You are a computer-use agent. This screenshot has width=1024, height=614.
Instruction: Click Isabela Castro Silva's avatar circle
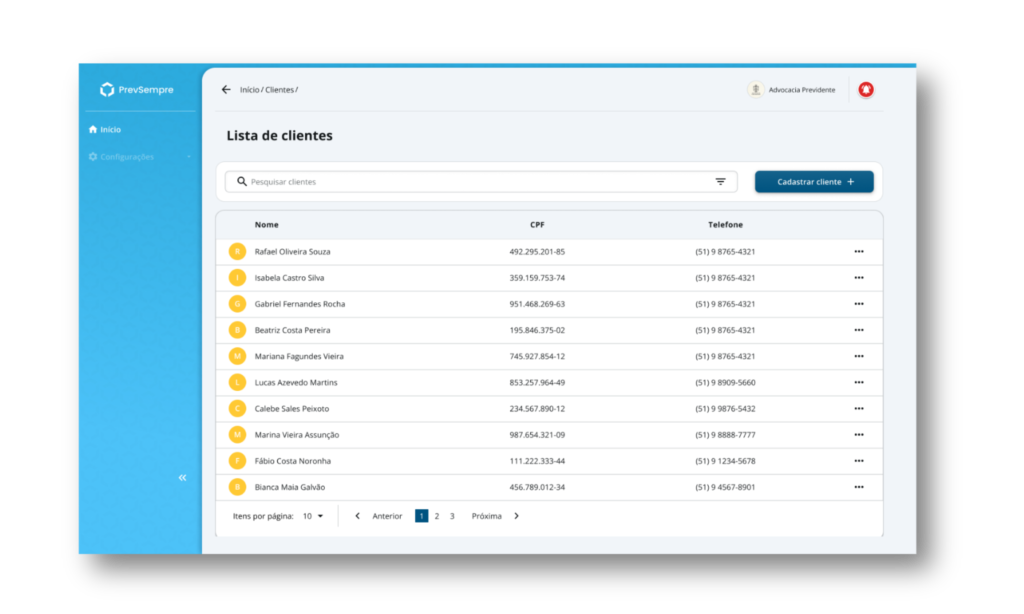tap(237, 278)
